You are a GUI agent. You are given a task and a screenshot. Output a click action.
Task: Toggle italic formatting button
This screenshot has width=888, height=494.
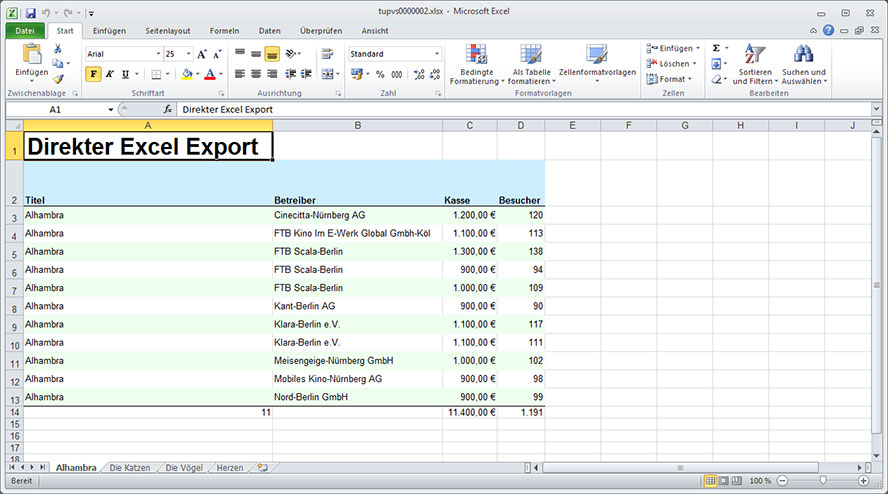(109, 74)
